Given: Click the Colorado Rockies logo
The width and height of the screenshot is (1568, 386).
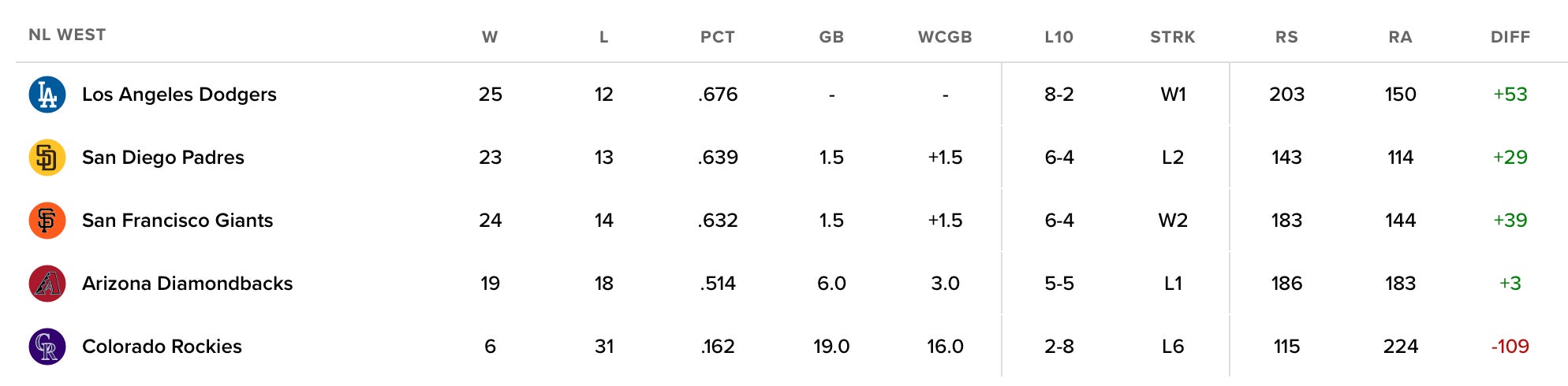Looking at the screenshot, I should tap(47, 347).
